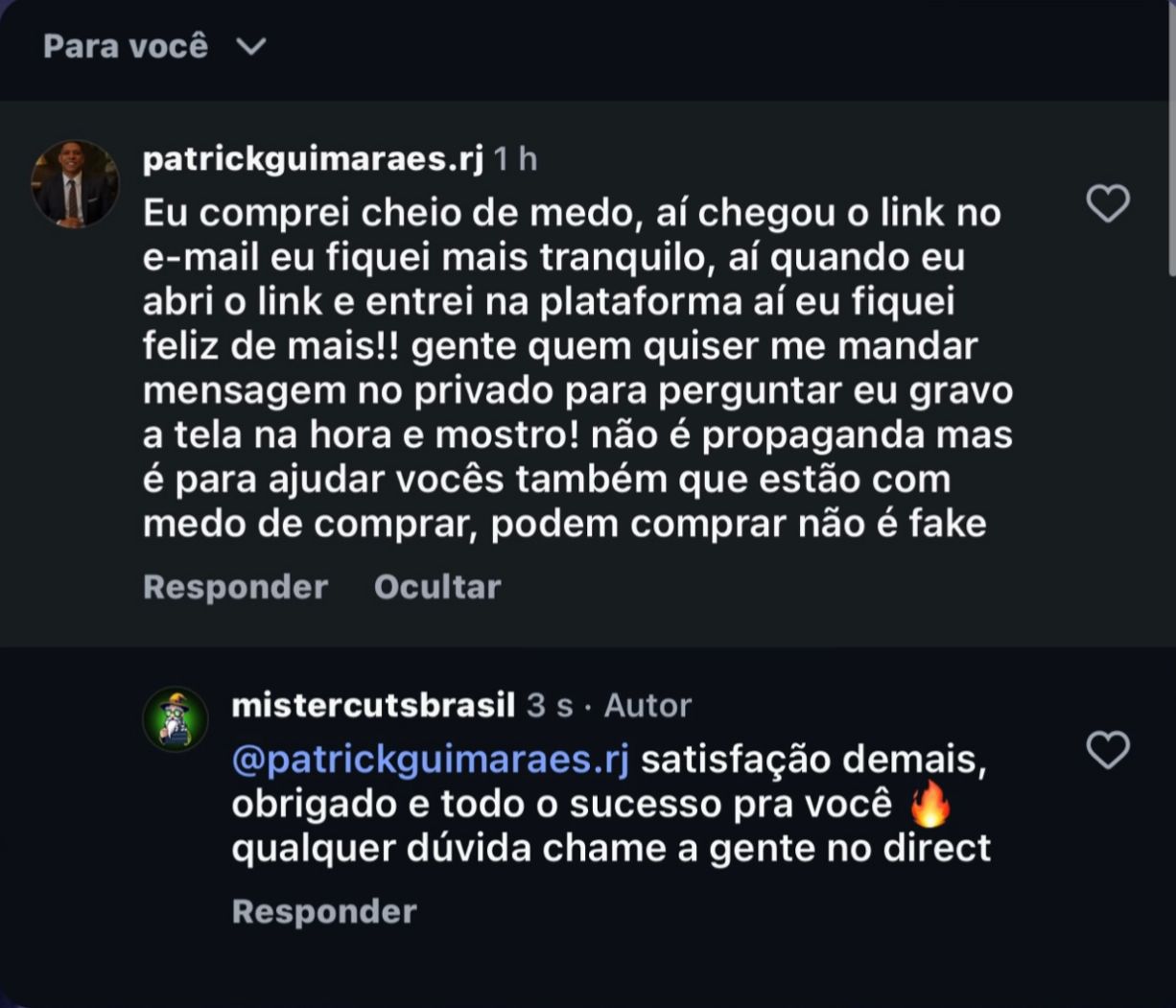Visit the mistercutsbrasil username link
Screen dimensions: 1176x1008
[373, 706]
